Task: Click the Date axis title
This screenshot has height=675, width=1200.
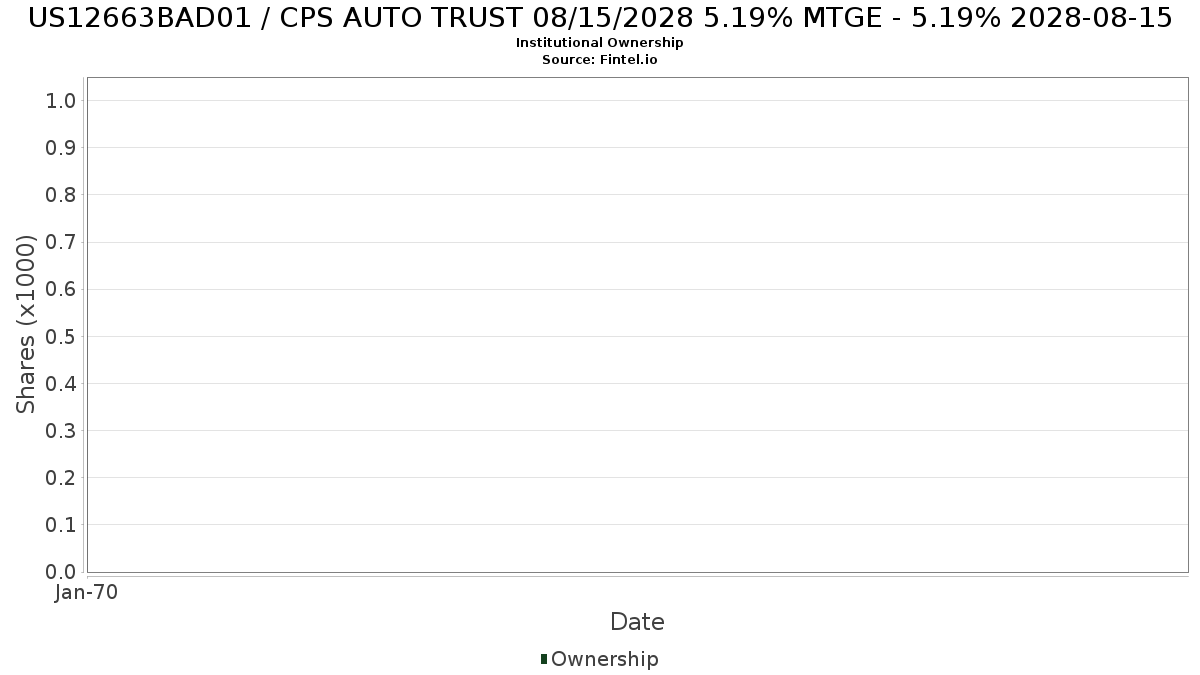Action: (637, 622)
